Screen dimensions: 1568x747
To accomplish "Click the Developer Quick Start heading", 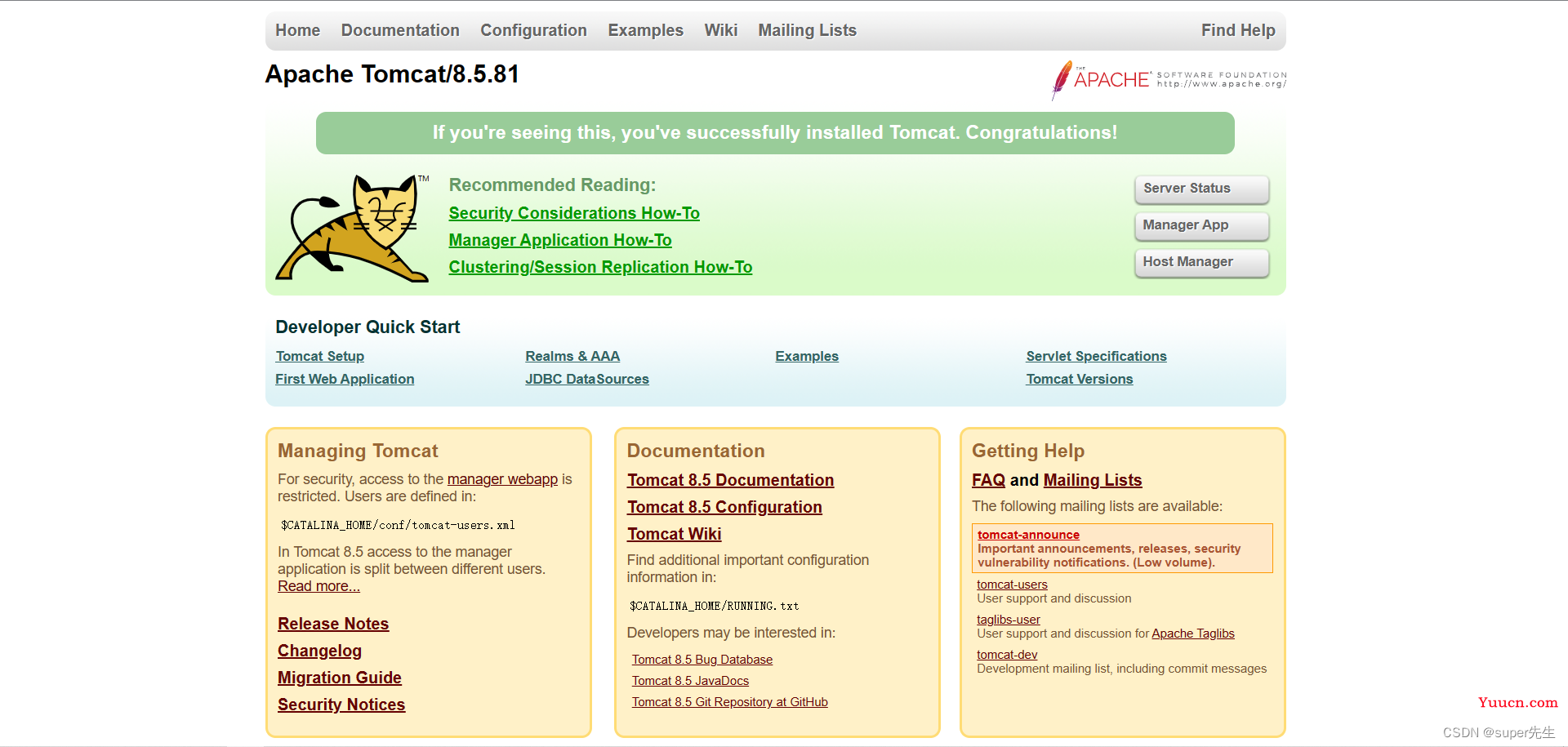I will [x=367, y=327].
